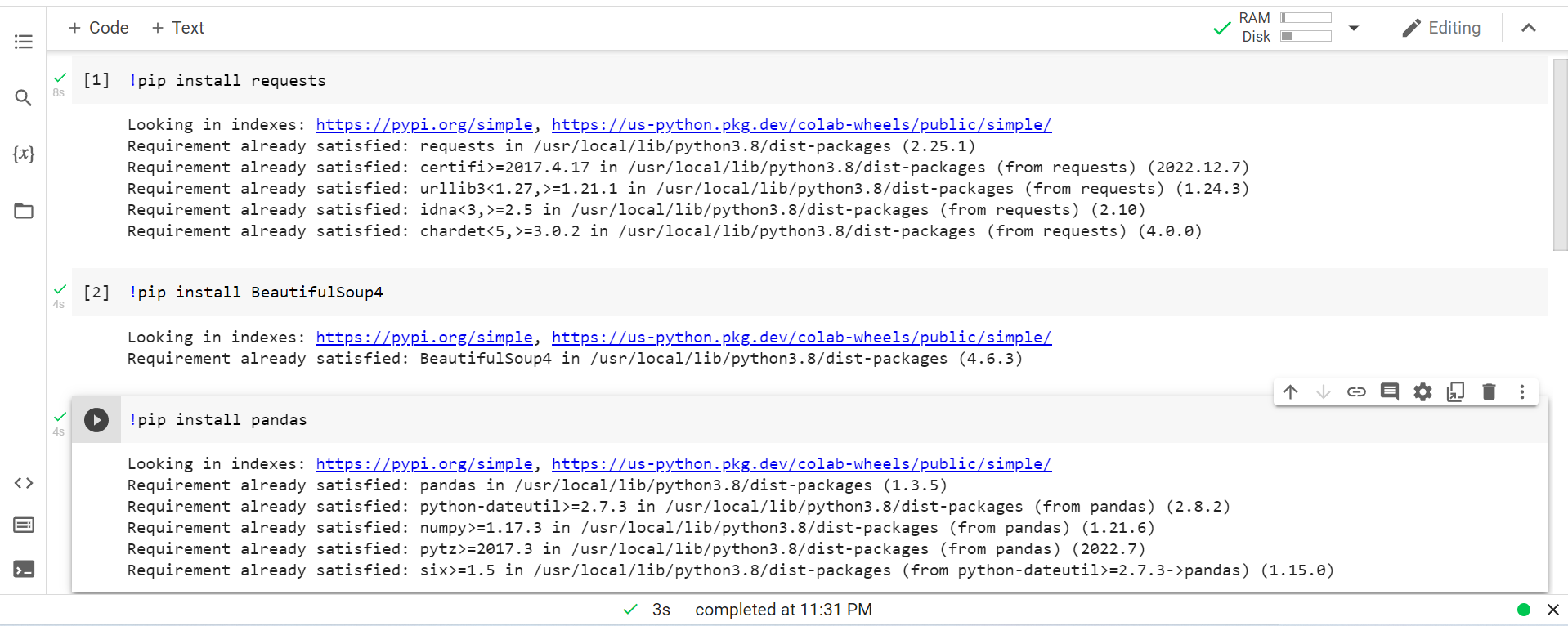Open the variables inspector
Image resolution: width=1568 pixels, height=626 pixels.
[x=23, y=153]
